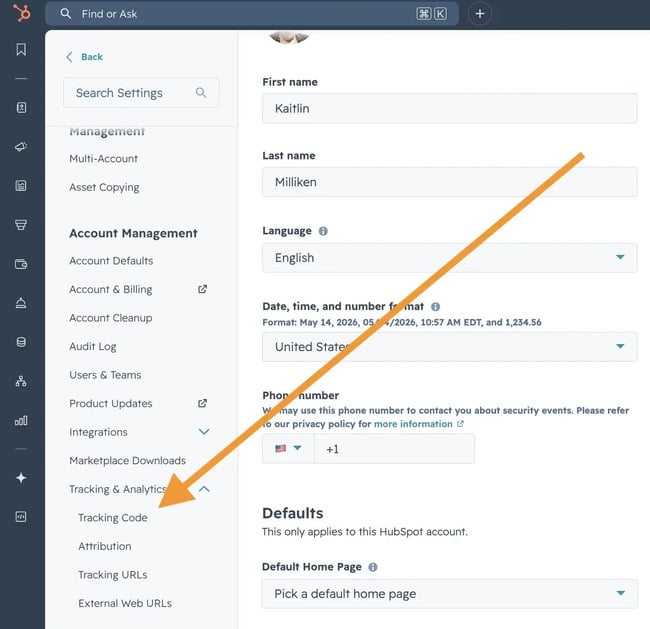Focus the Find or Ask search bar
This screenshot has height=629, width=650.
tap(252, 14)
